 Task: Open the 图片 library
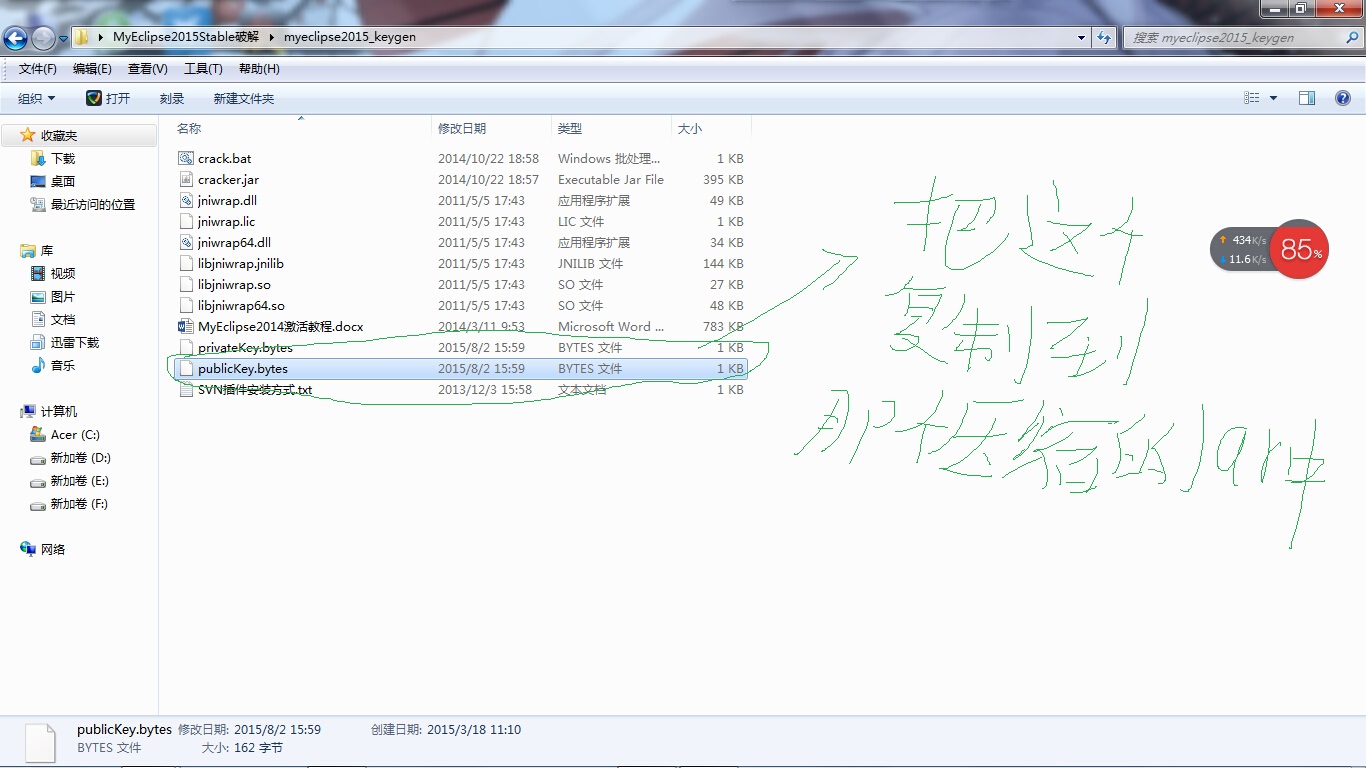[63, 296]
